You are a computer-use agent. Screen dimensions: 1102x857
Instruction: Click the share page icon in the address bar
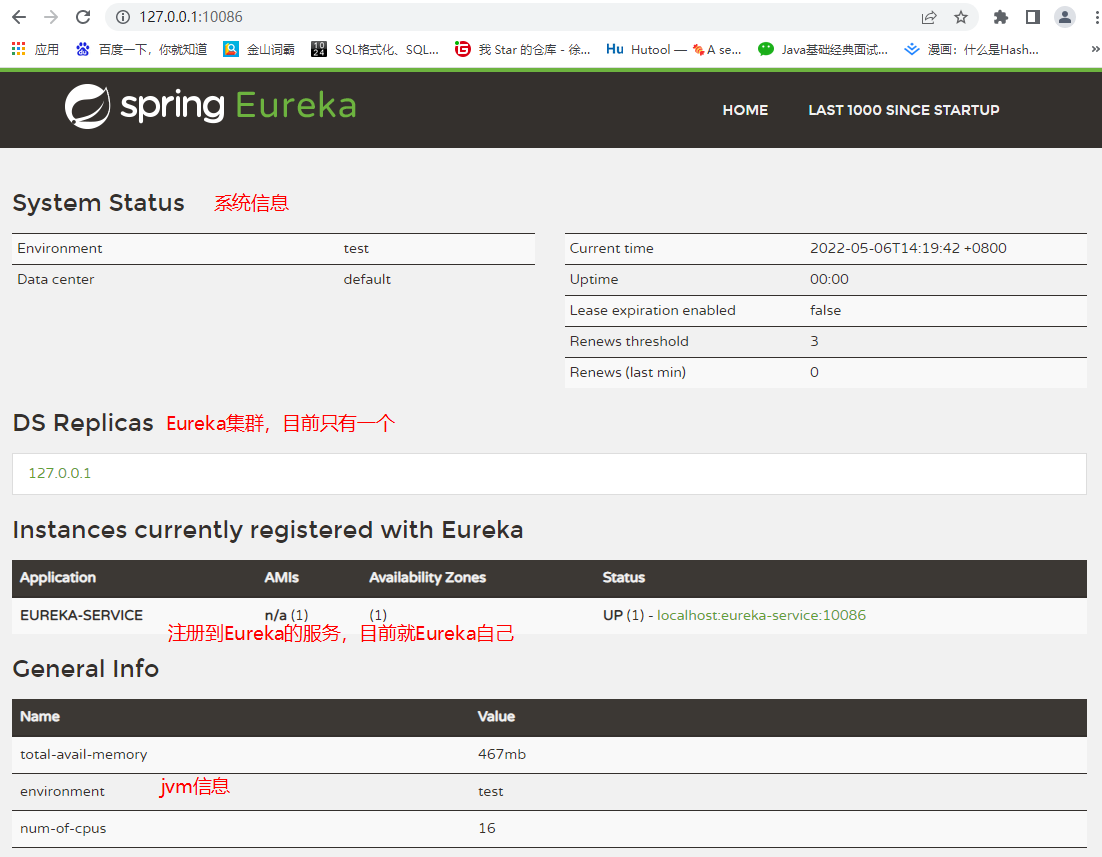(929, 17)
